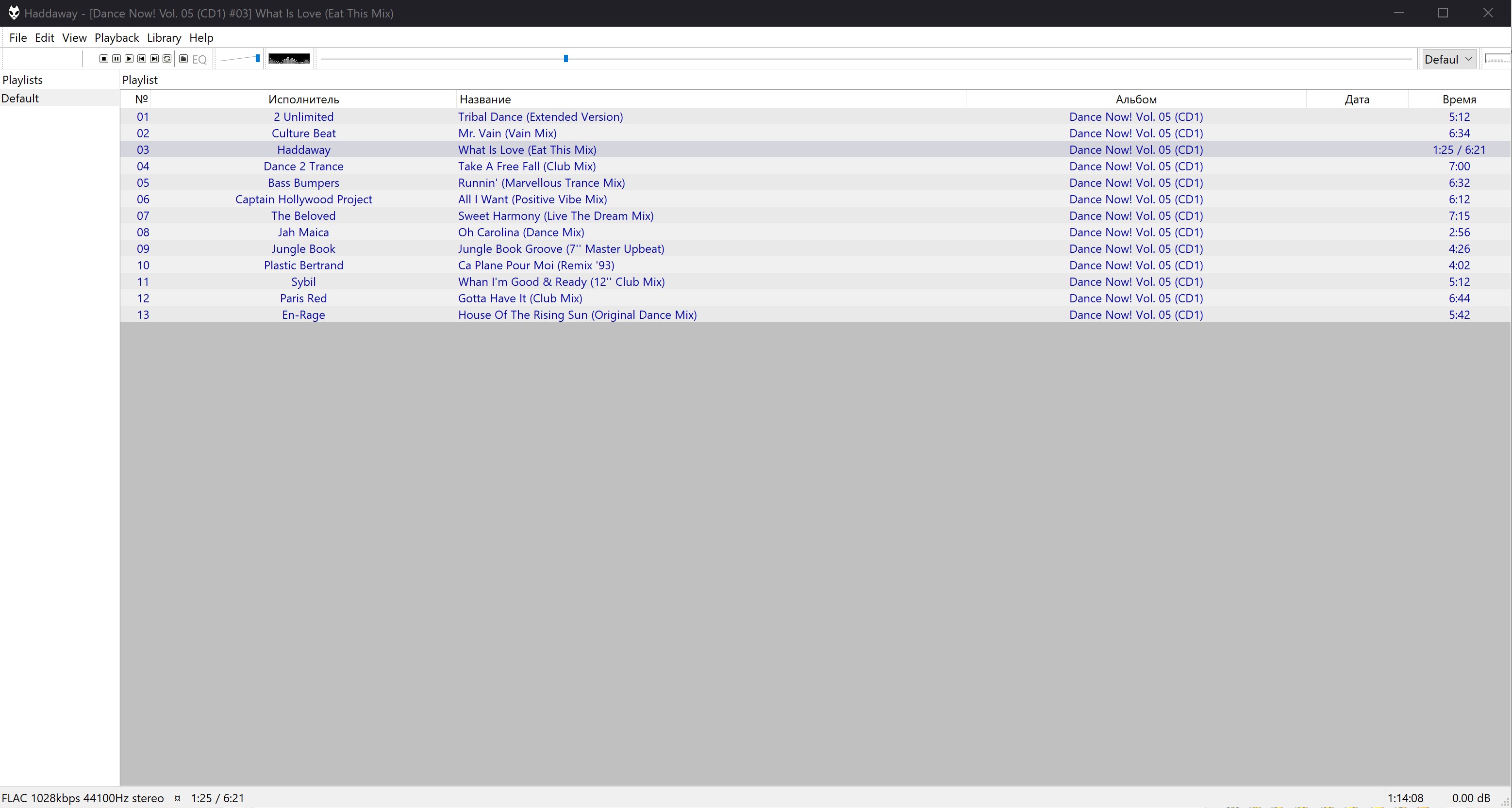The width and height of the screenshot is (1512, 808).
Task: Click the foobar2000 app icon in title bar
Action: (x=14, y=13)
